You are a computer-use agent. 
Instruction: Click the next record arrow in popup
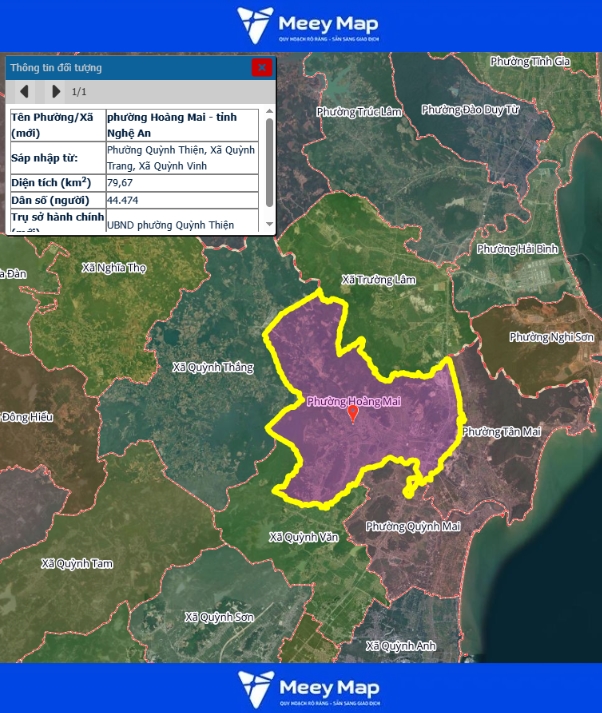(56, 92)
